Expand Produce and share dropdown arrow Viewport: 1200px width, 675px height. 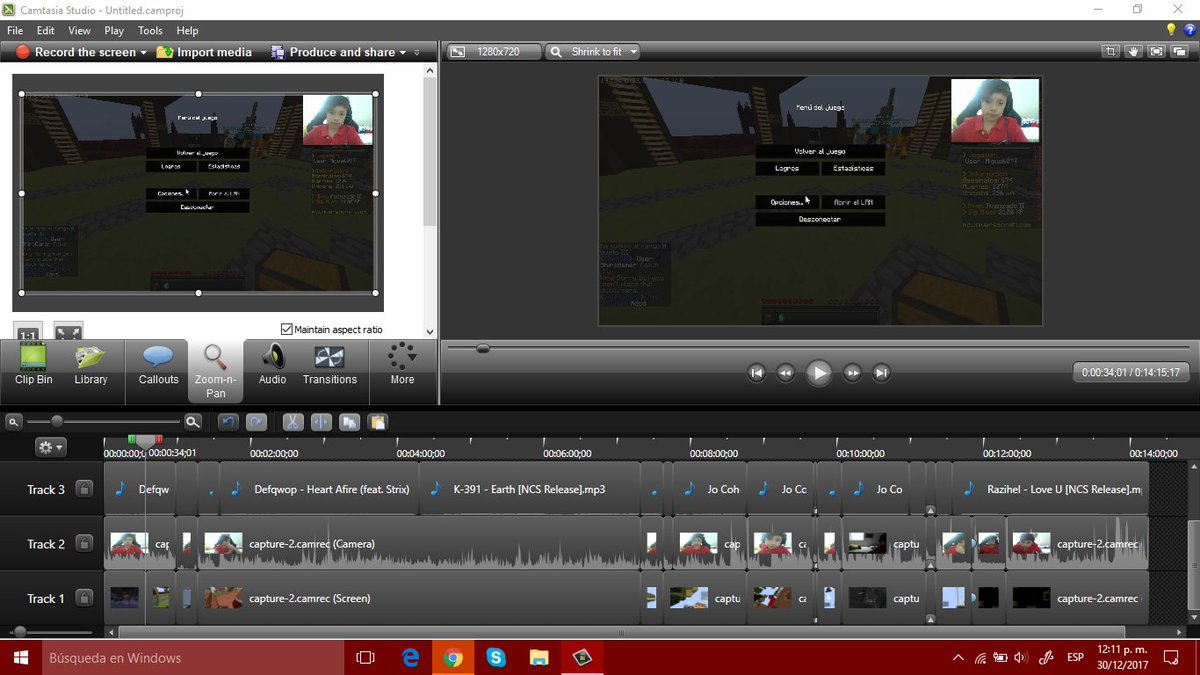click(x=403, y=52)
